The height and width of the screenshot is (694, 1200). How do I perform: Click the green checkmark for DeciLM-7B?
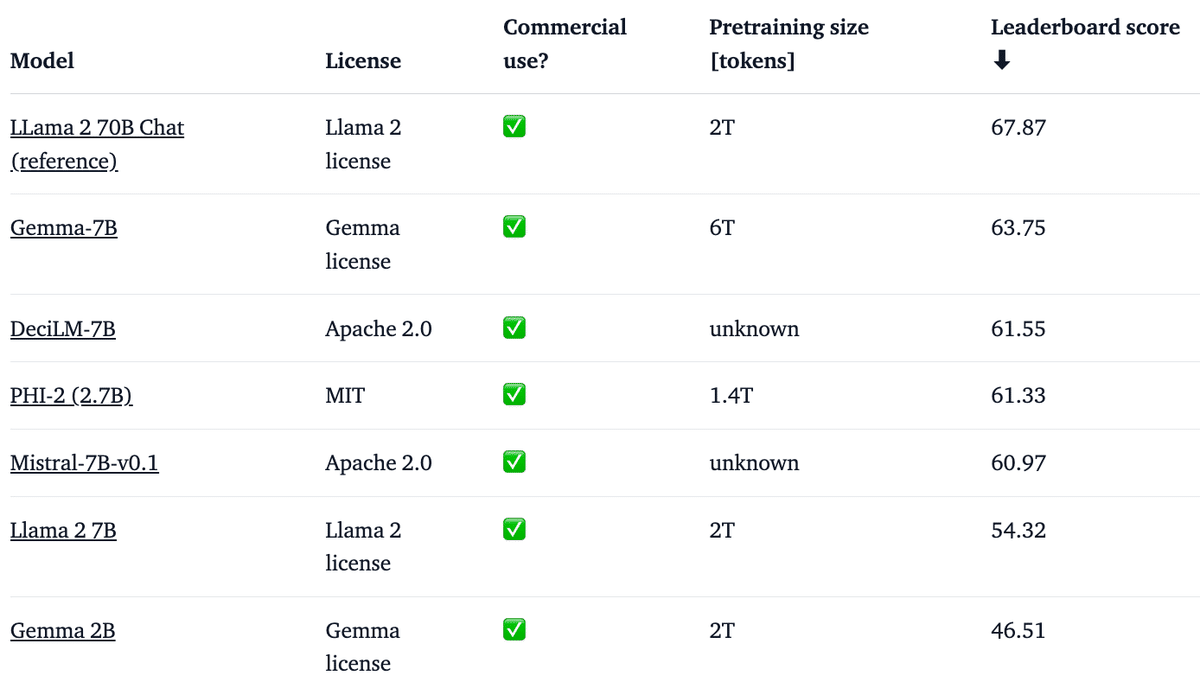click(x=514, y=328)
